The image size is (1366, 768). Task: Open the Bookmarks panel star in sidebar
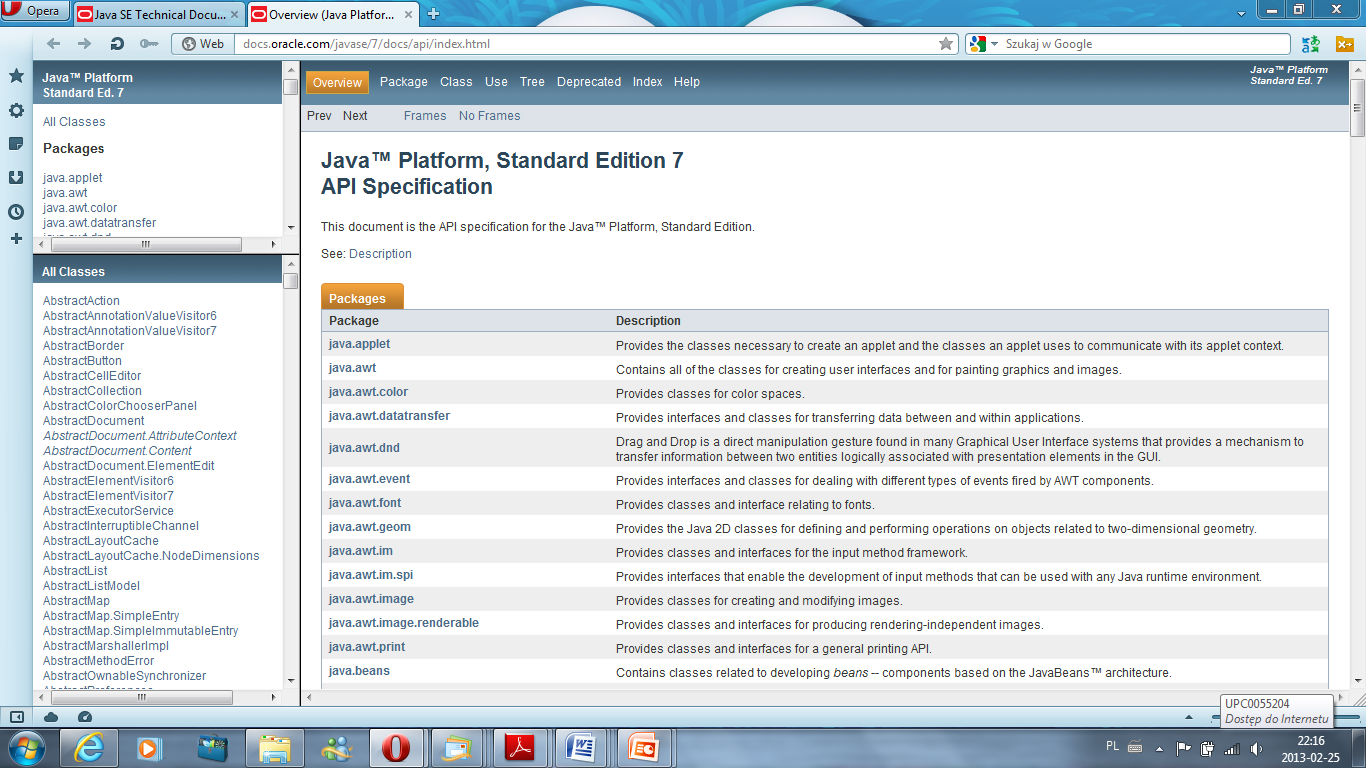click(16, 76)
